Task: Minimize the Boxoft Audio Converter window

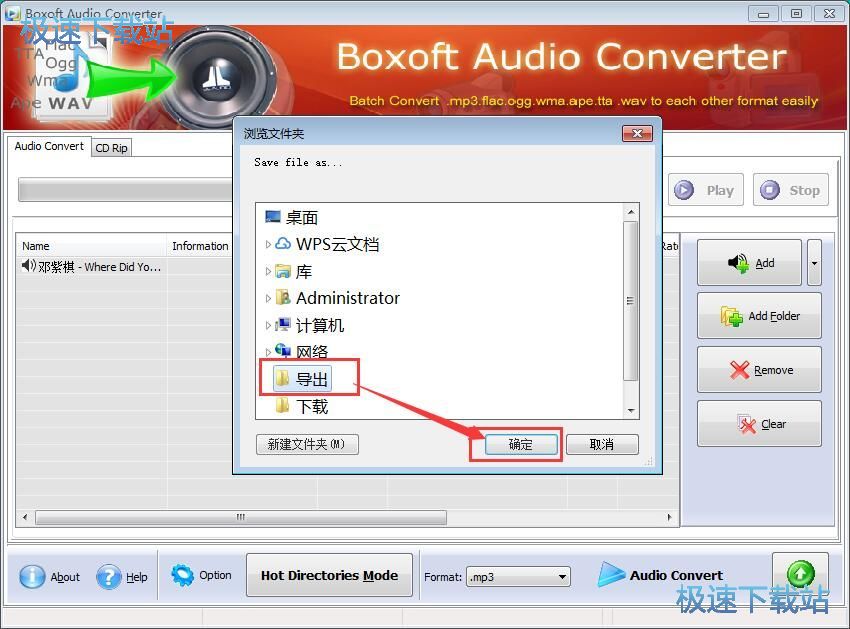Action: [763, 14]
